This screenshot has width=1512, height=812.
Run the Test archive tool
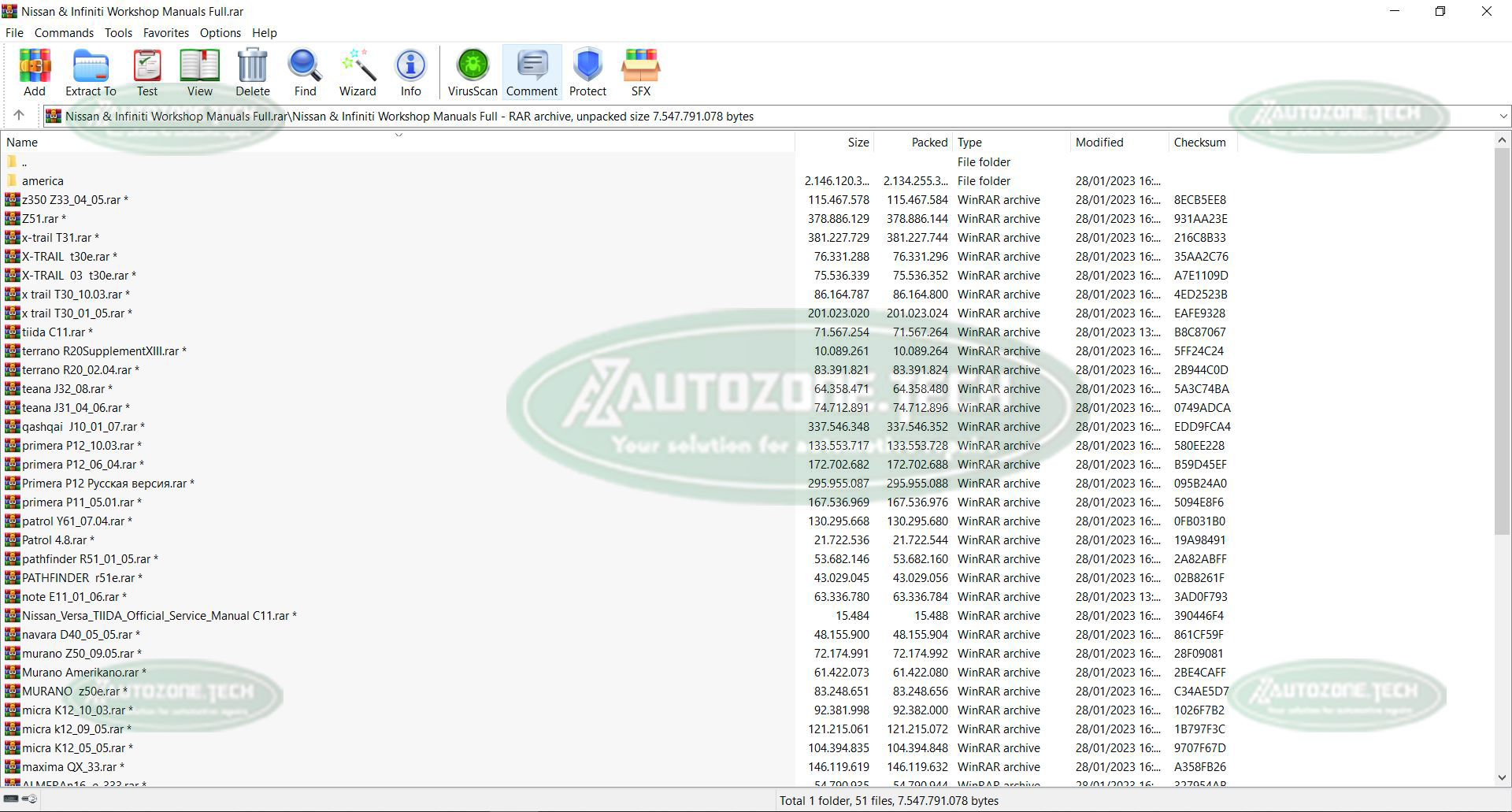pos(147,72)
